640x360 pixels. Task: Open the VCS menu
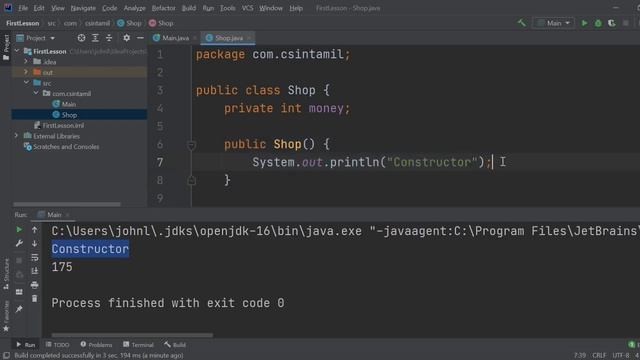click(x=247, y=8)
